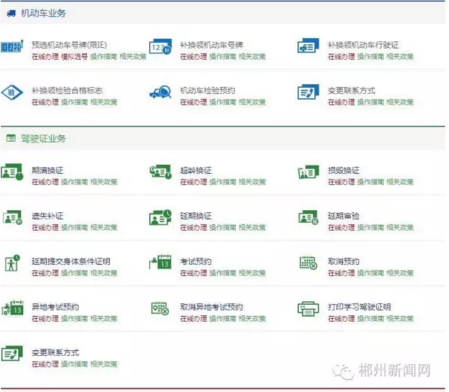Click the 补换领机动车行驶证 icon

[x=308, y=46]
